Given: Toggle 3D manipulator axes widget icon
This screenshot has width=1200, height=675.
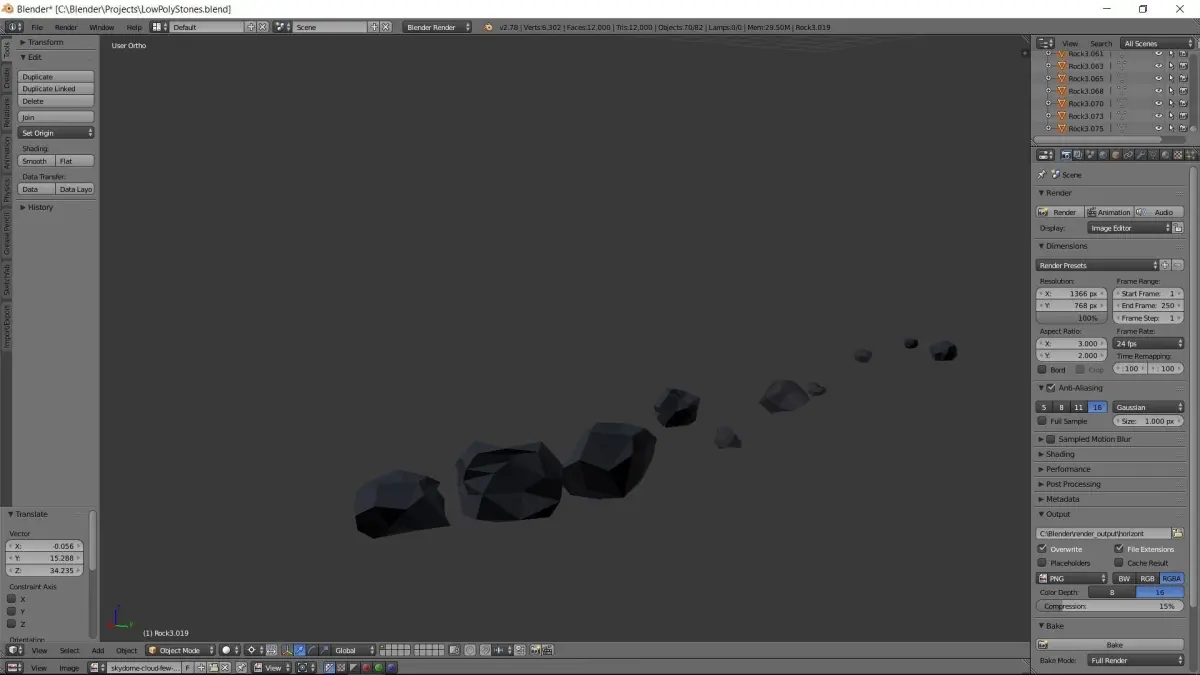Looking at the screenshot, I should tap(287, 650).
